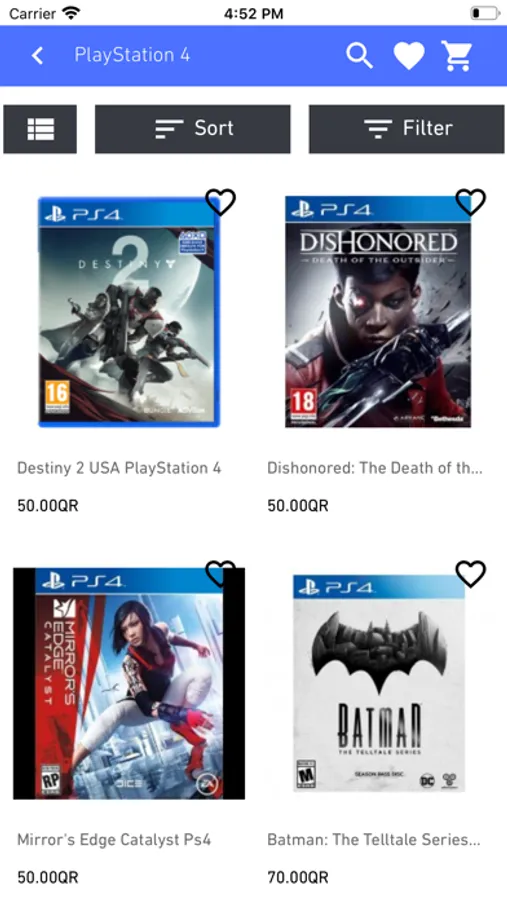Tap the back arrow in the header
507x900 pixels.
(x=37, y=56)
